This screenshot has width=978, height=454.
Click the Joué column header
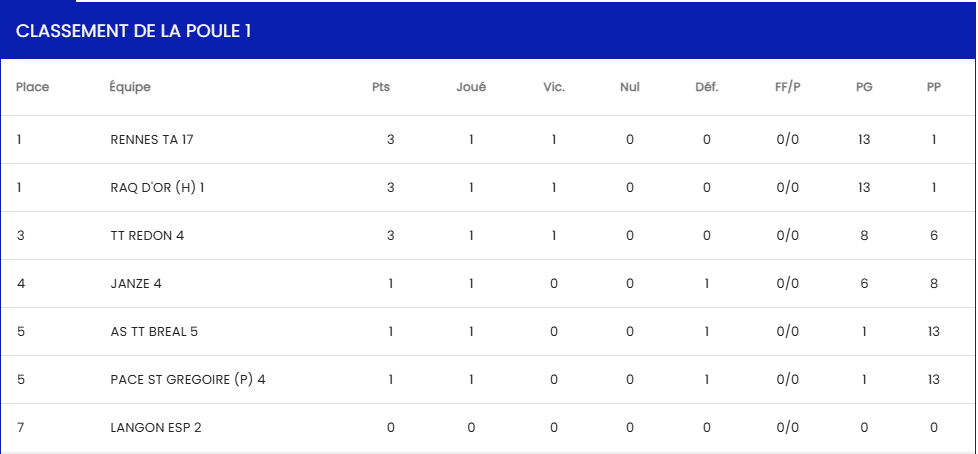coord(471,87)
